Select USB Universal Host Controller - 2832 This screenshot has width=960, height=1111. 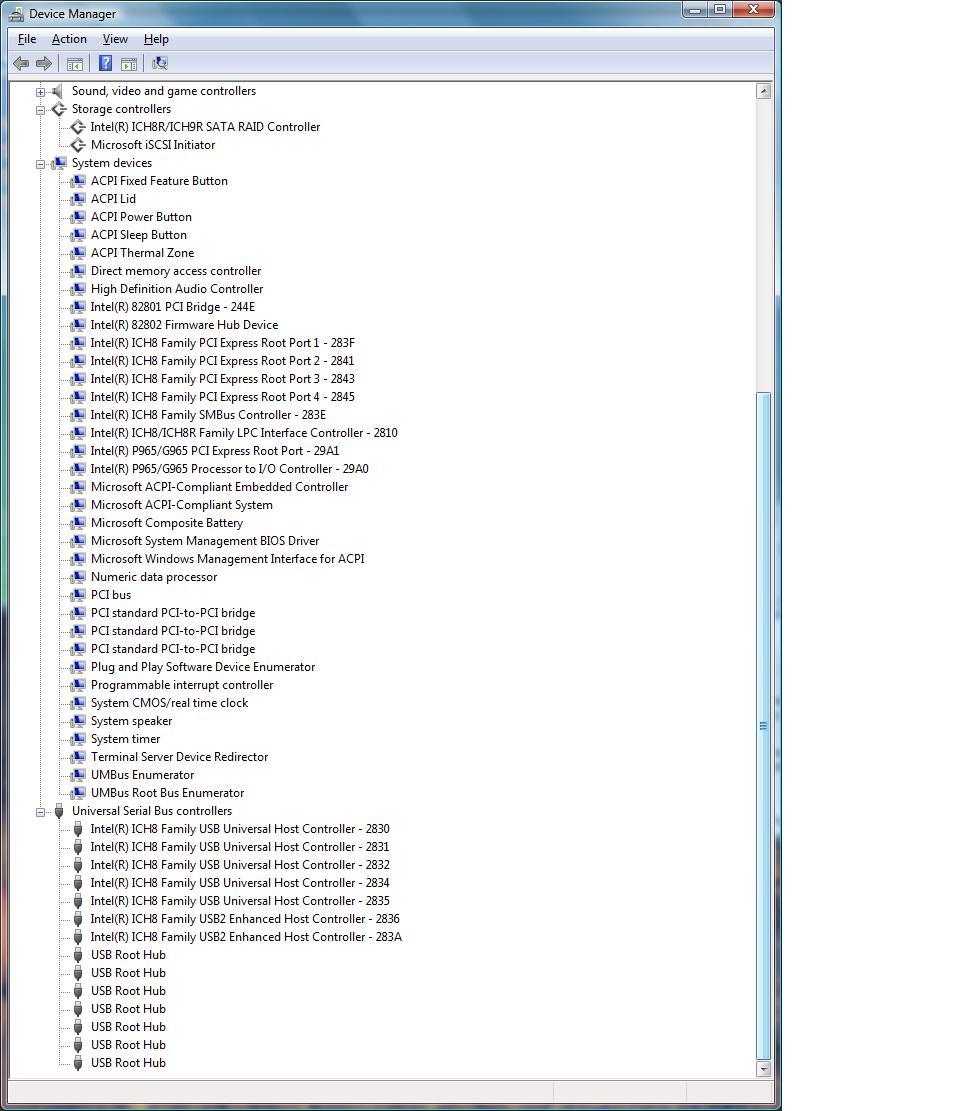click(x=240, y=865)
